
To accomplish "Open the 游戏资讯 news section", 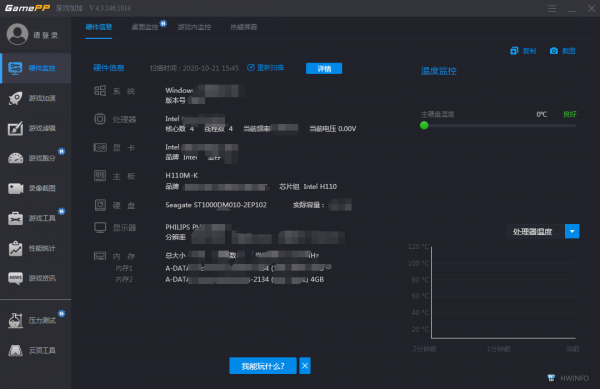I will [36, 278].
